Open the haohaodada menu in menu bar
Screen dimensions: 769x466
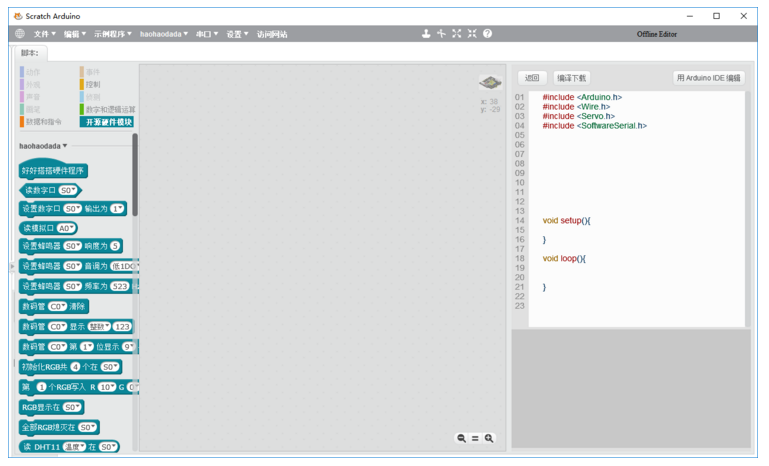[x=164, y=34]
